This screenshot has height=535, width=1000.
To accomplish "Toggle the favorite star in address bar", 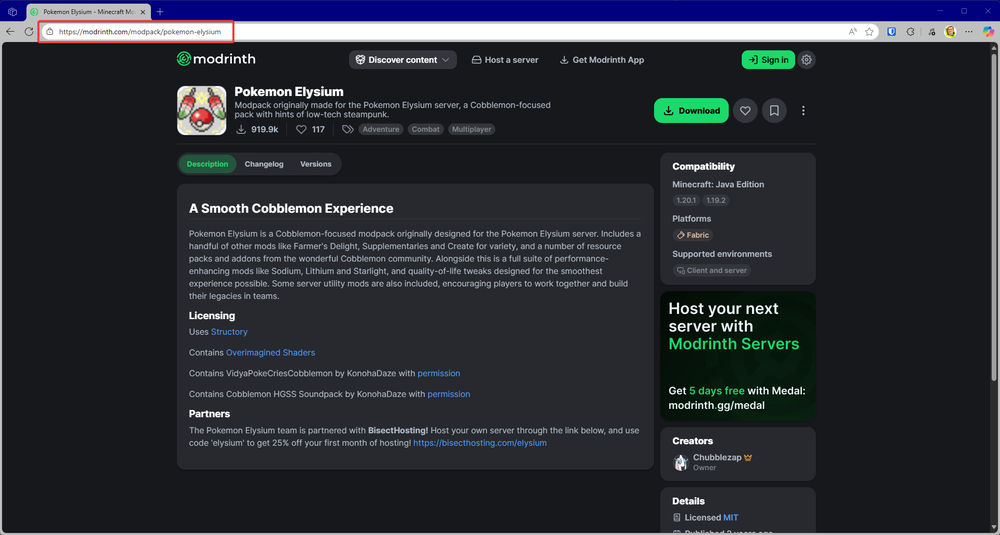I will 869,32.
